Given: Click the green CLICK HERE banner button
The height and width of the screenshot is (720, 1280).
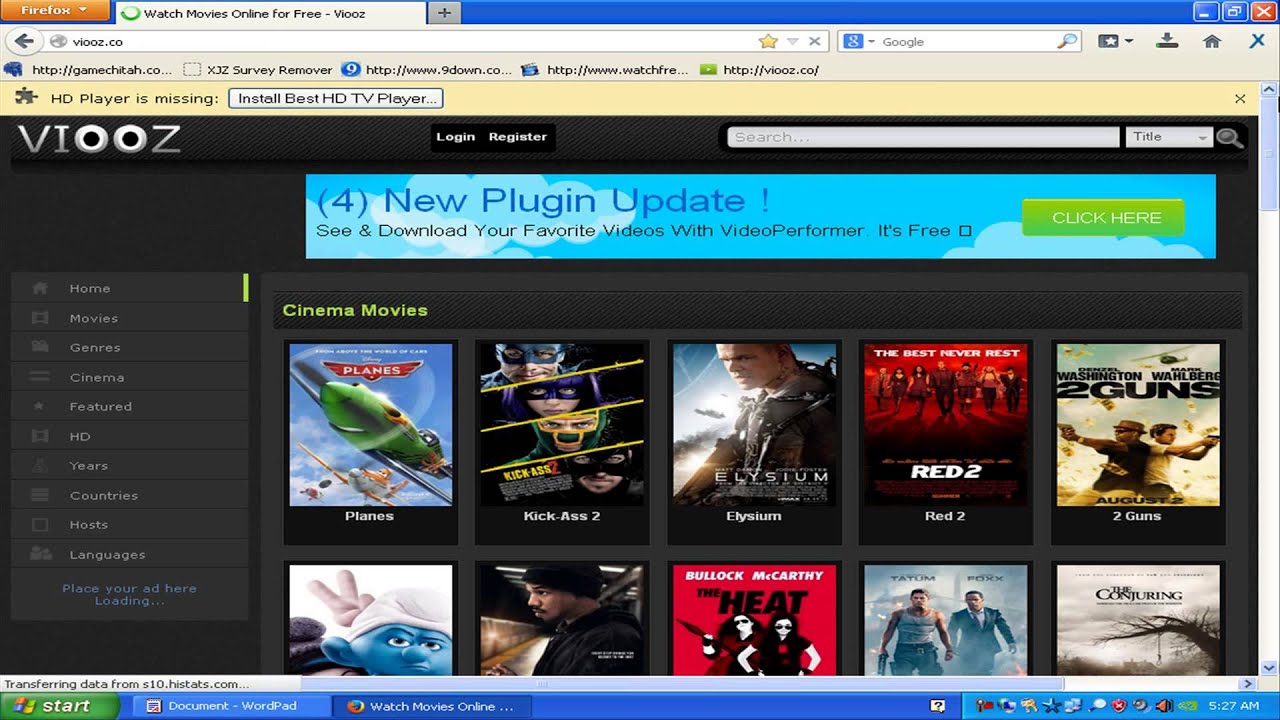Looking at the screenshot, I should tap(1103, 217).
